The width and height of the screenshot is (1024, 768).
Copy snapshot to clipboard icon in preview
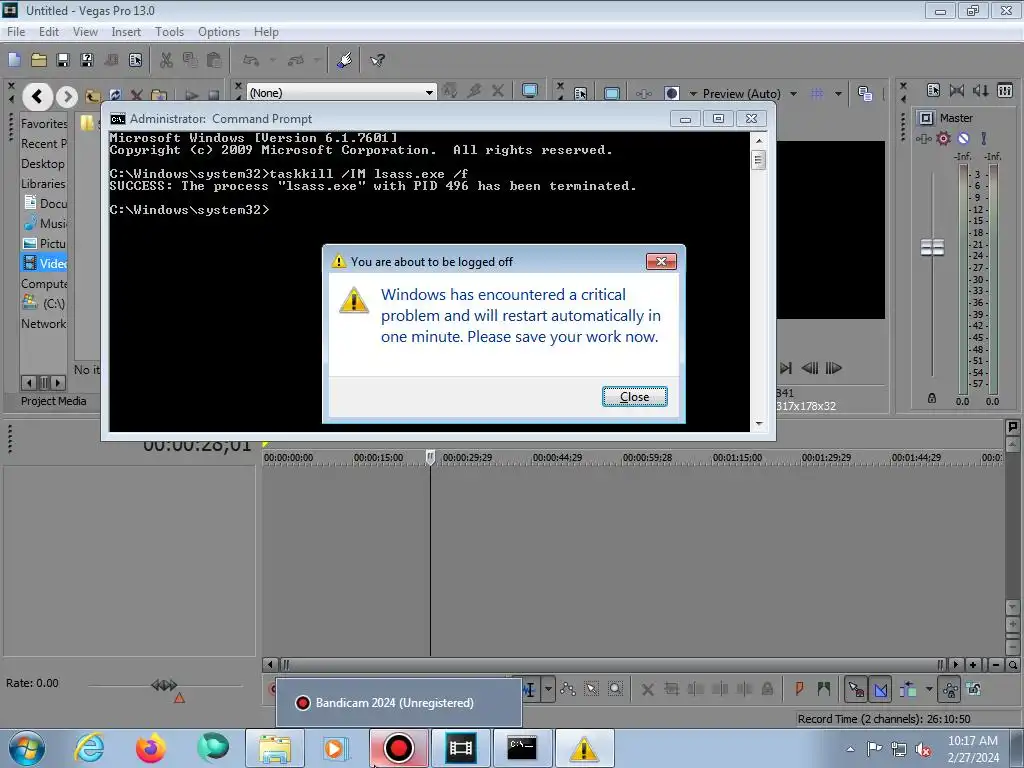(x=865, y=93)
